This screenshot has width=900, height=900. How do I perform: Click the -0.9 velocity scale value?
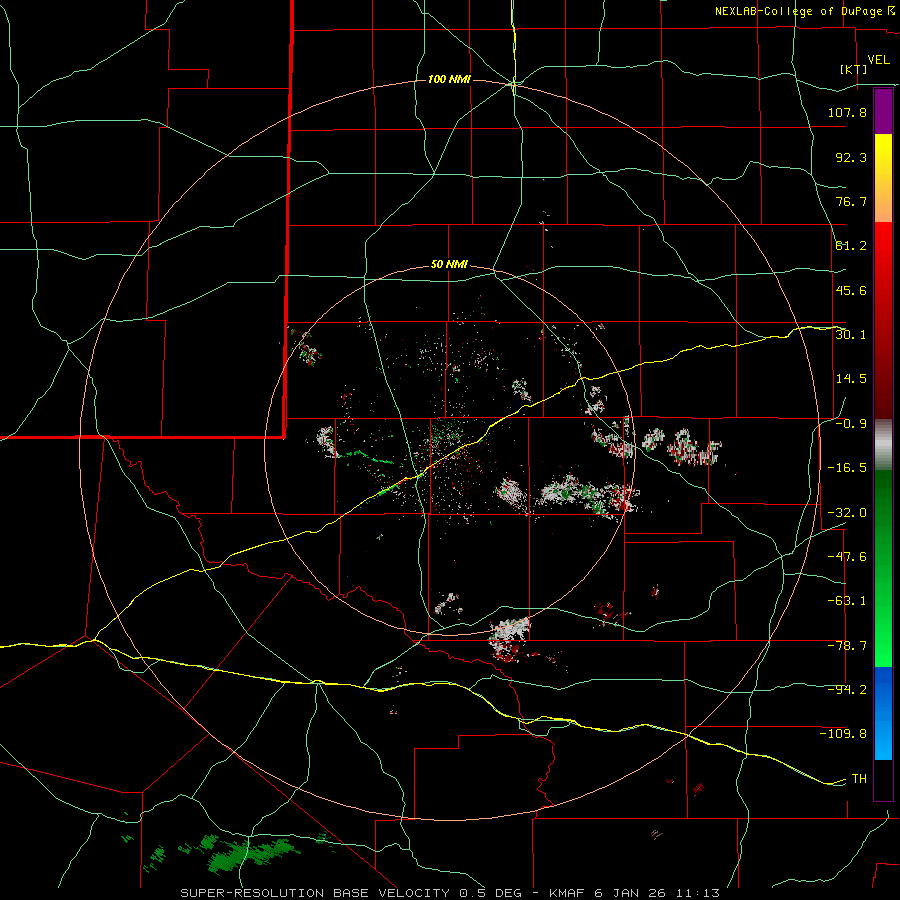tap(851, 424)
